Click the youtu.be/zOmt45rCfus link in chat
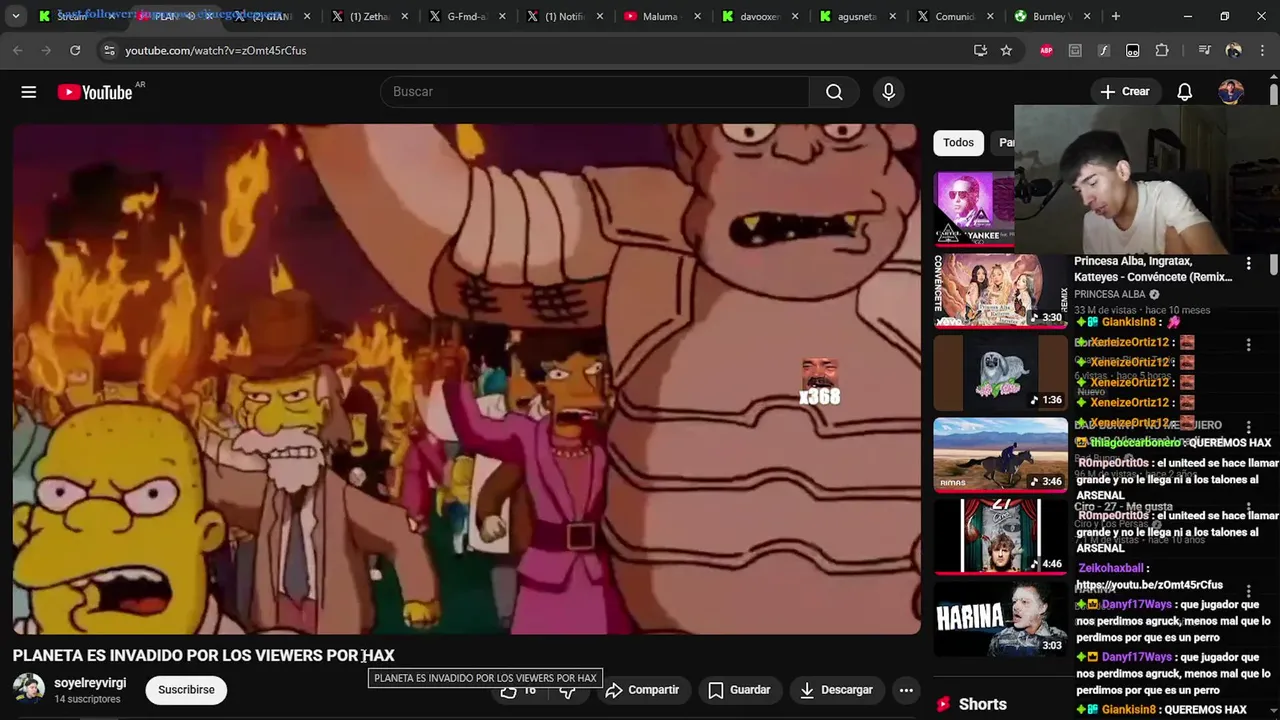 1149,585
